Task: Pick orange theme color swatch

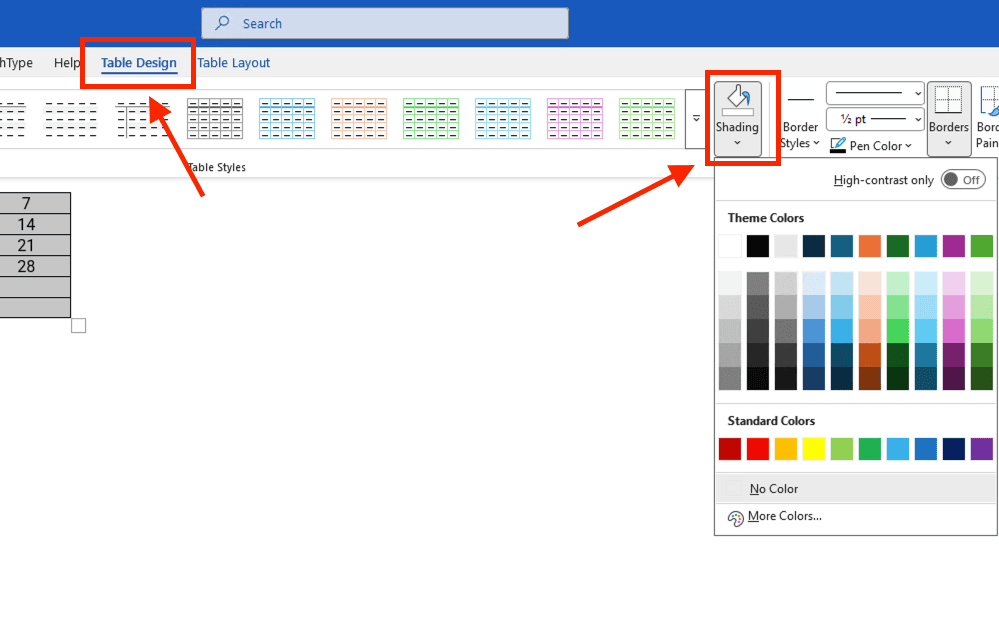Action: coord(870,246)
